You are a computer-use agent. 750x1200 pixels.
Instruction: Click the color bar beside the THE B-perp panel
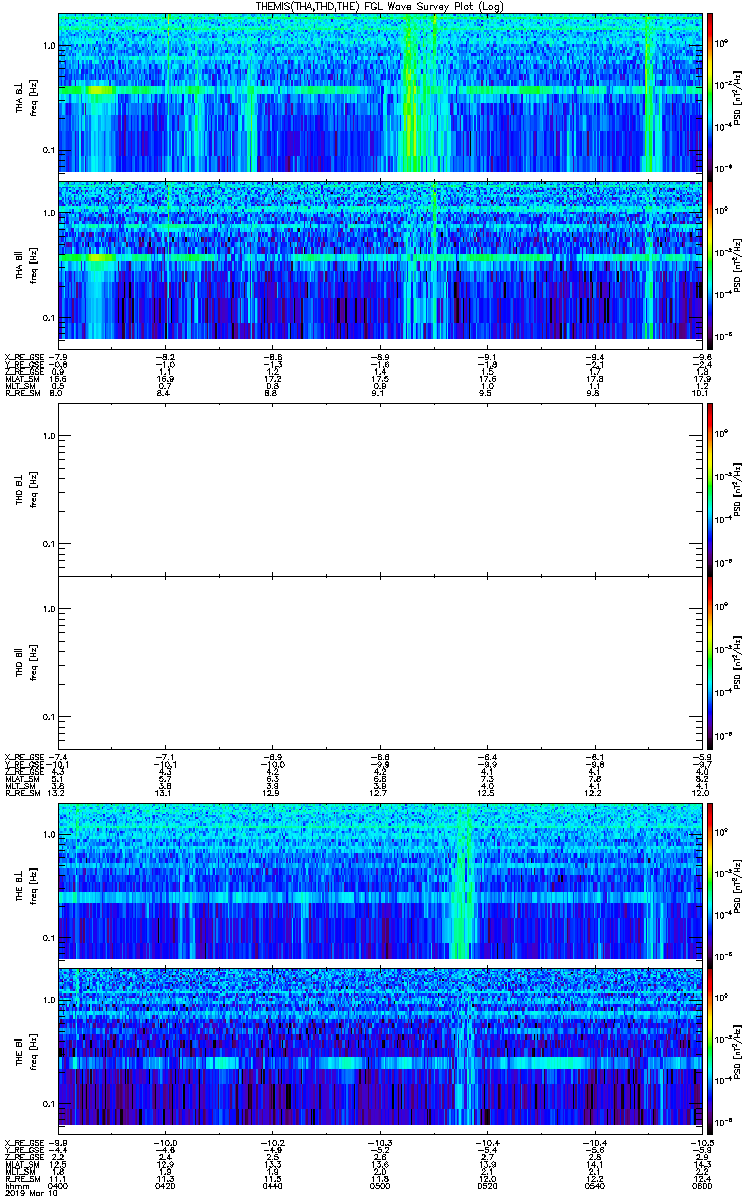[x=710, y=881]
